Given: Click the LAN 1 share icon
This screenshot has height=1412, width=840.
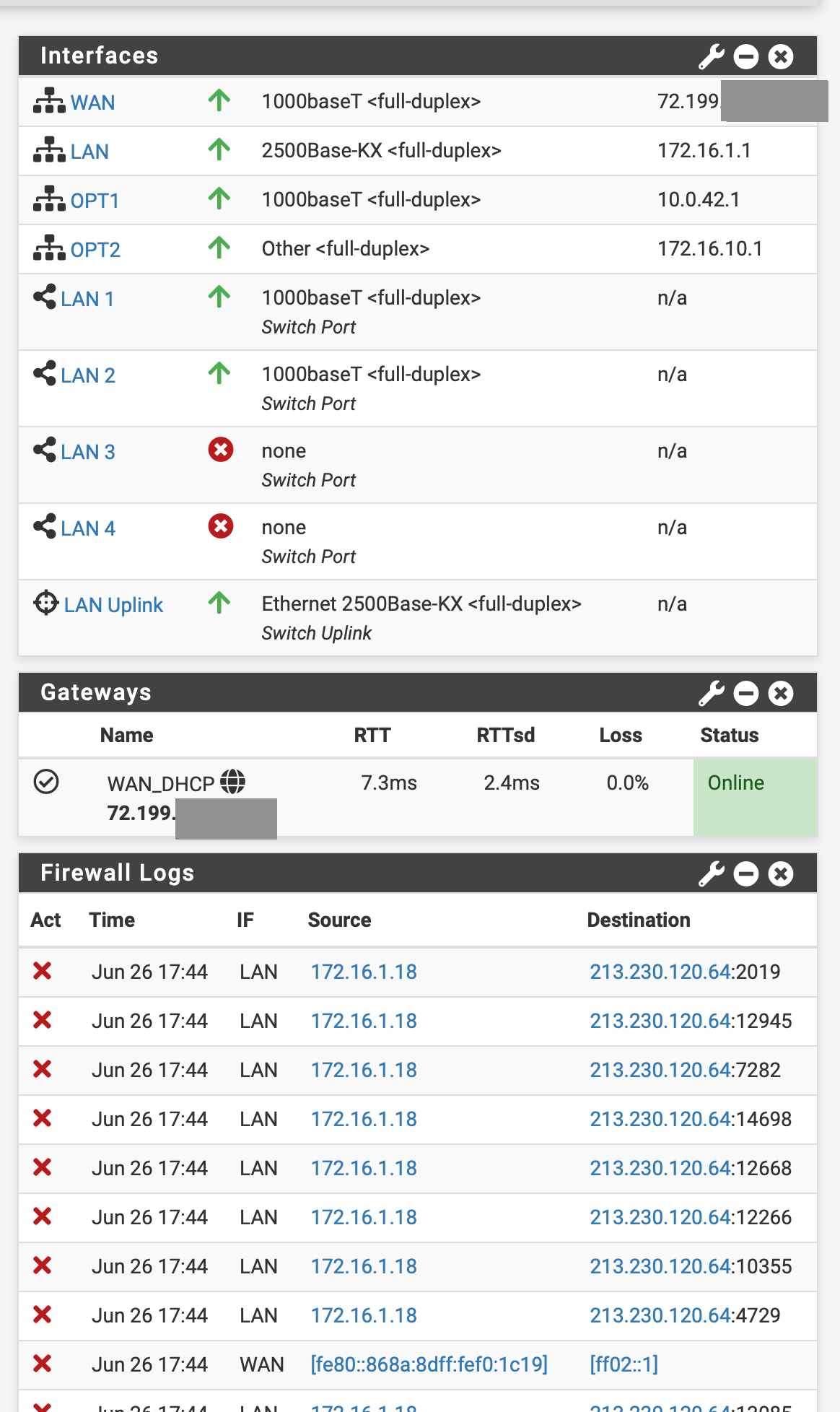Looking at the screenshot, I should (x=45, y=297).
